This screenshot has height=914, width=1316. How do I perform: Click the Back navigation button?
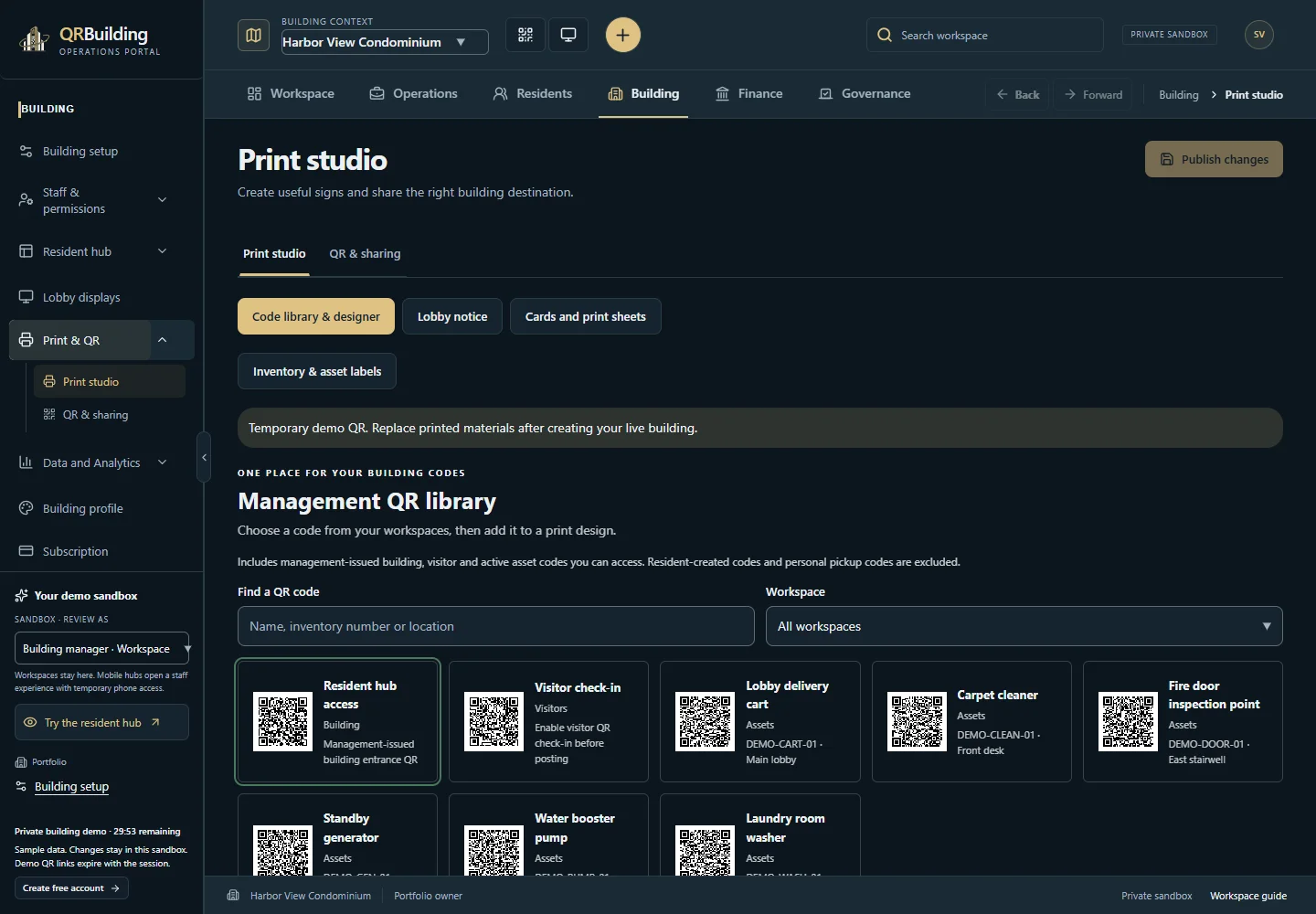tap(1018, 95)
